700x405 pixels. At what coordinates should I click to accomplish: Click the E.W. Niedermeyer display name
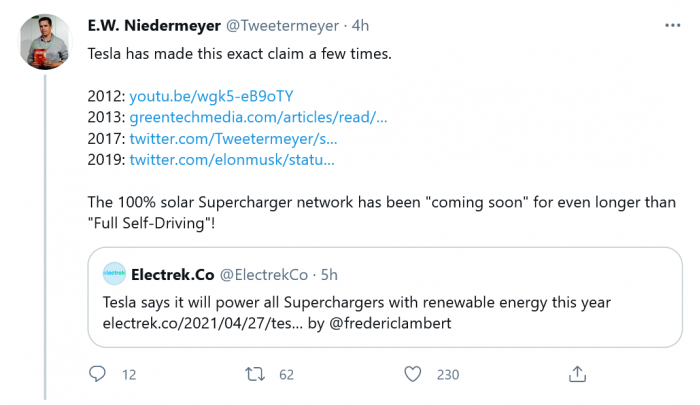tap(149, 25)
